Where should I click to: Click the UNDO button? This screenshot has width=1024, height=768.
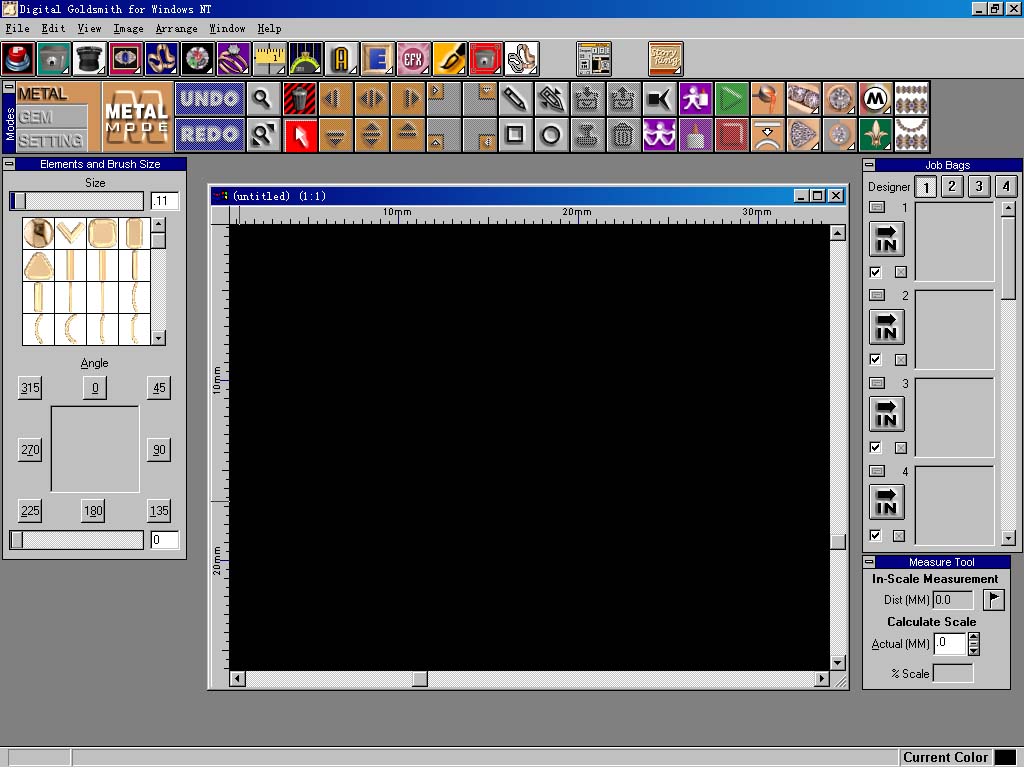210,99
